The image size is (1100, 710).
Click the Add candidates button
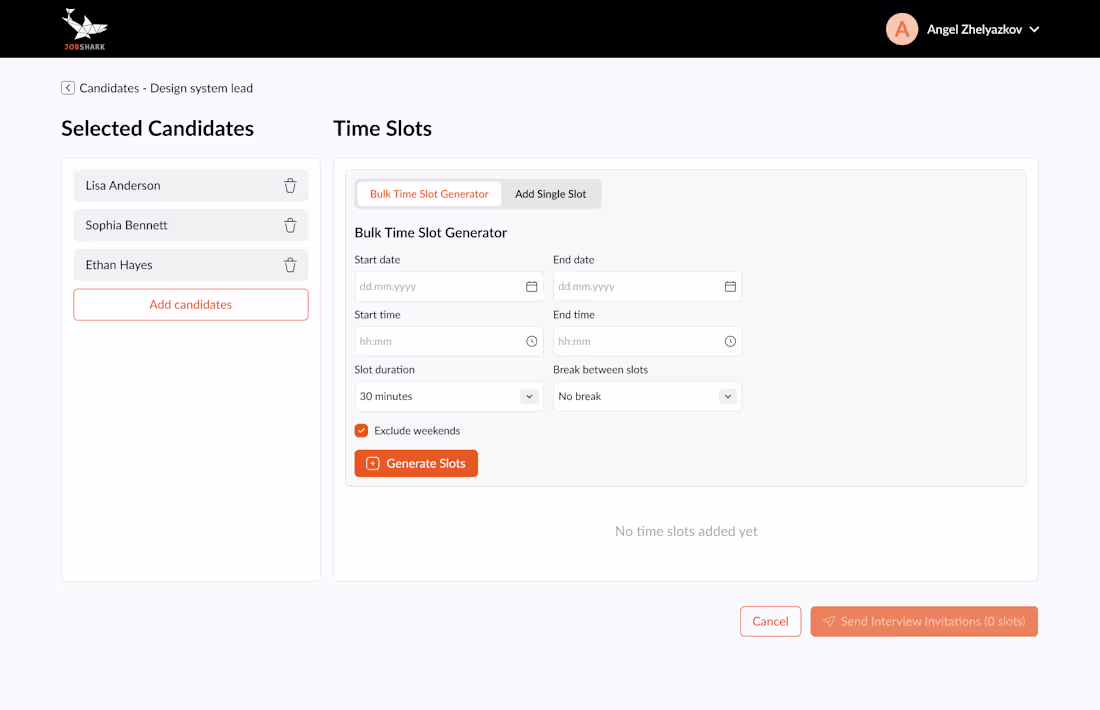(x=190, y=305)
